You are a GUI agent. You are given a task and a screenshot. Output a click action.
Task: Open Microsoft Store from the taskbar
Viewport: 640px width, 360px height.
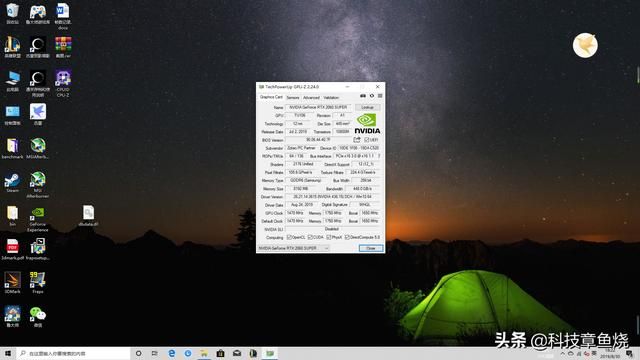[220, 353]
